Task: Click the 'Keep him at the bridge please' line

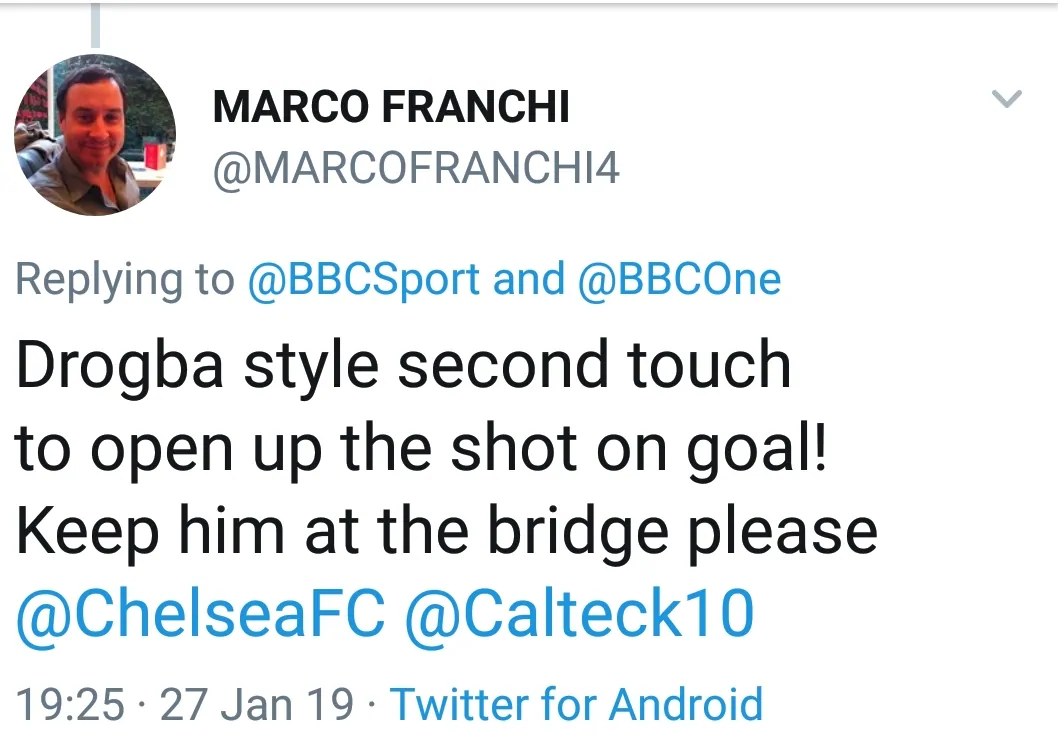Action: pos(446,530)
